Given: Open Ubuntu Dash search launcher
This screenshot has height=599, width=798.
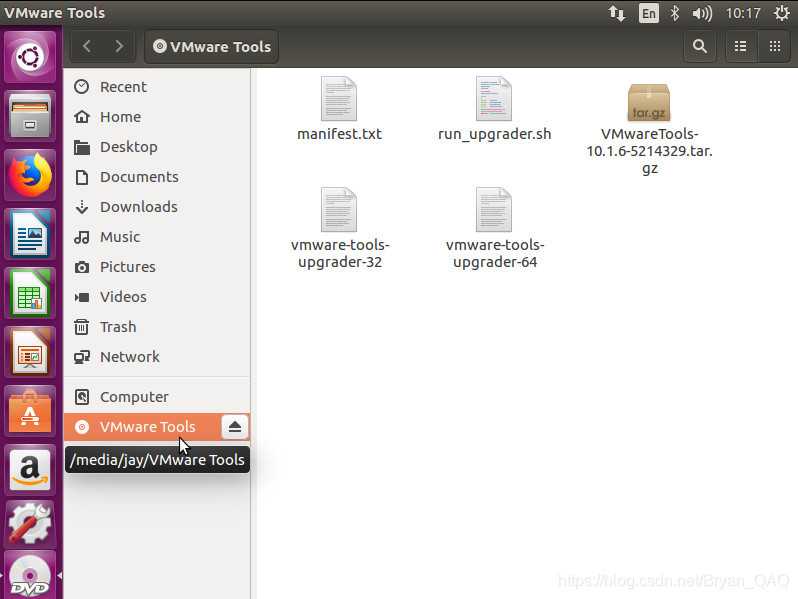Looking at the screenshot, I should pyautogui.click(x=30, y=57).
